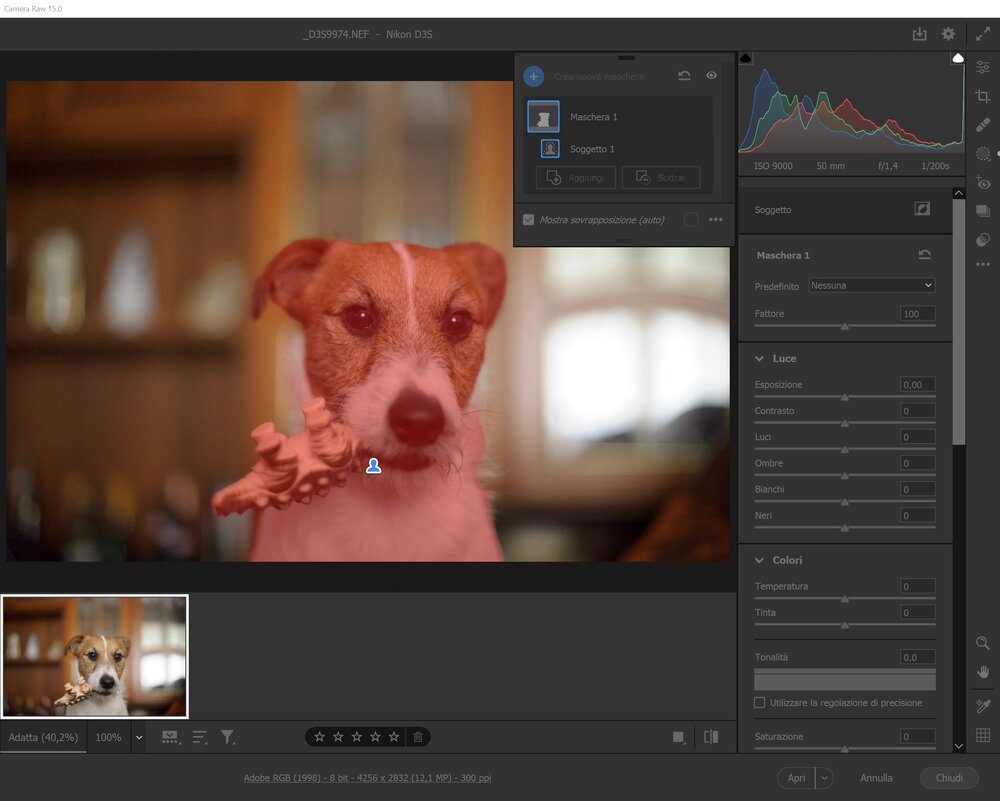Open filmstrip menu icon
The image size is (1000, 801).
[x=170, y=737]
